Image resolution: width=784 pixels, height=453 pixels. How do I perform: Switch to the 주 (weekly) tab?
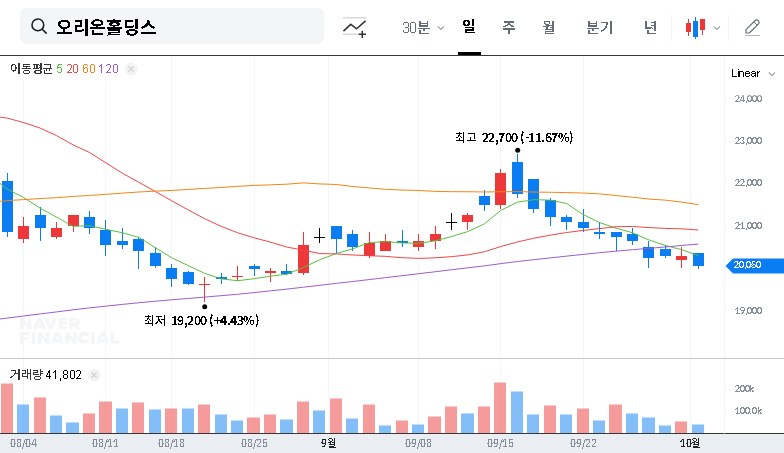click(x=508, y=27)
